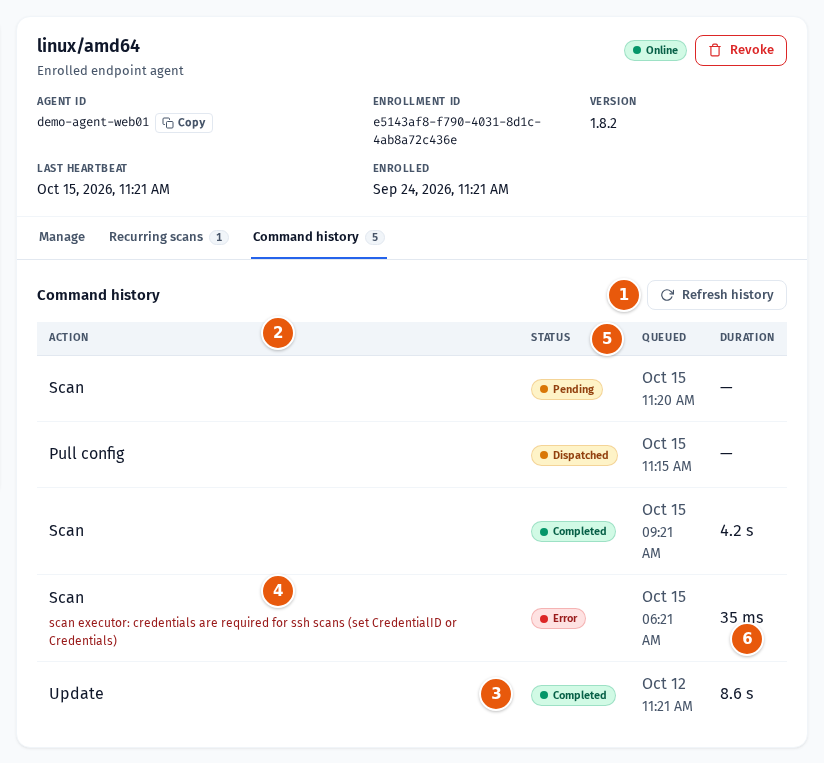The image size is (824, 763).
Task: Click the trash icon in Revoke
Action: coord(715,50)
